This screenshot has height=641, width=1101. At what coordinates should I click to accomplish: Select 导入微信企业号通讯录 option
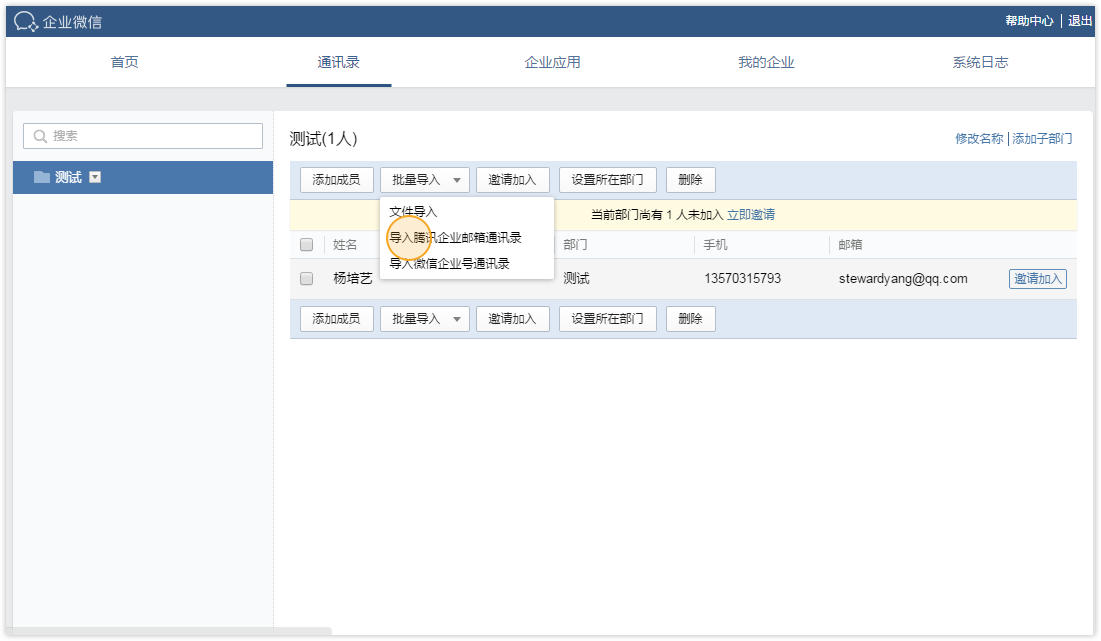(x=449, y=263)
